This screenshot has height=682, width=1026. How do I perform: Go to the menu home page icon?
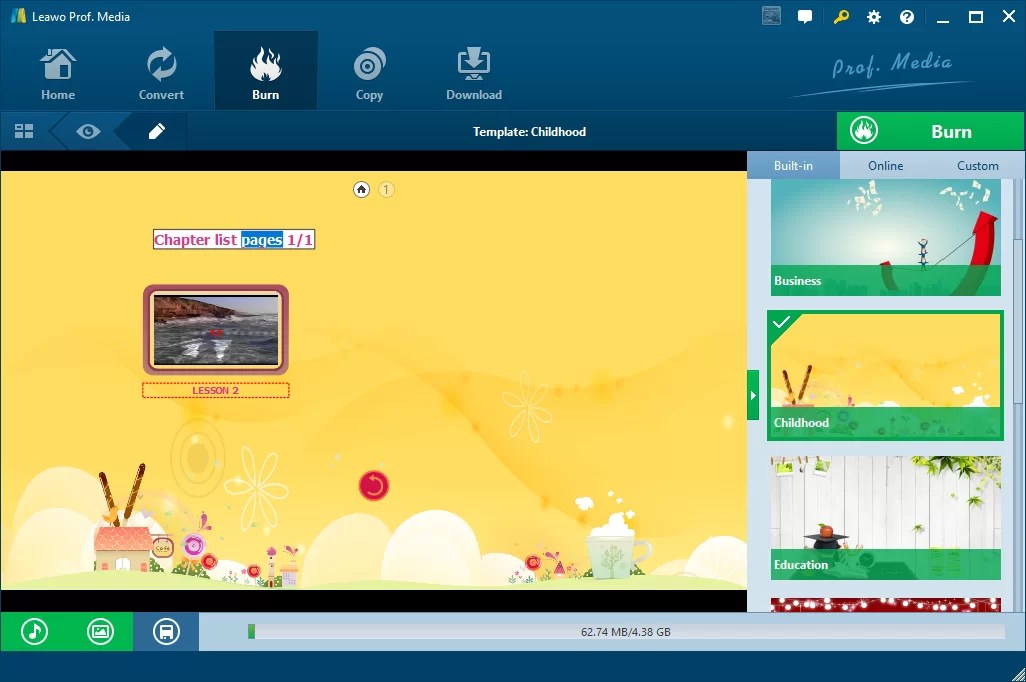361,189
